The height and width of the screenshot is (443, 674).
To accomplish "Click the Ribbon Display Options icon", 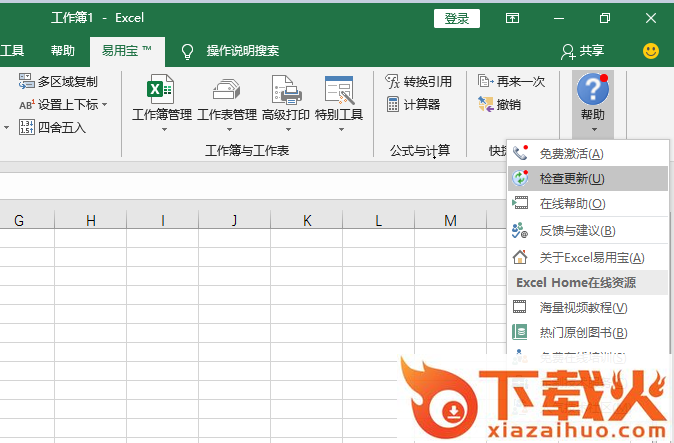I will (512, 18).
